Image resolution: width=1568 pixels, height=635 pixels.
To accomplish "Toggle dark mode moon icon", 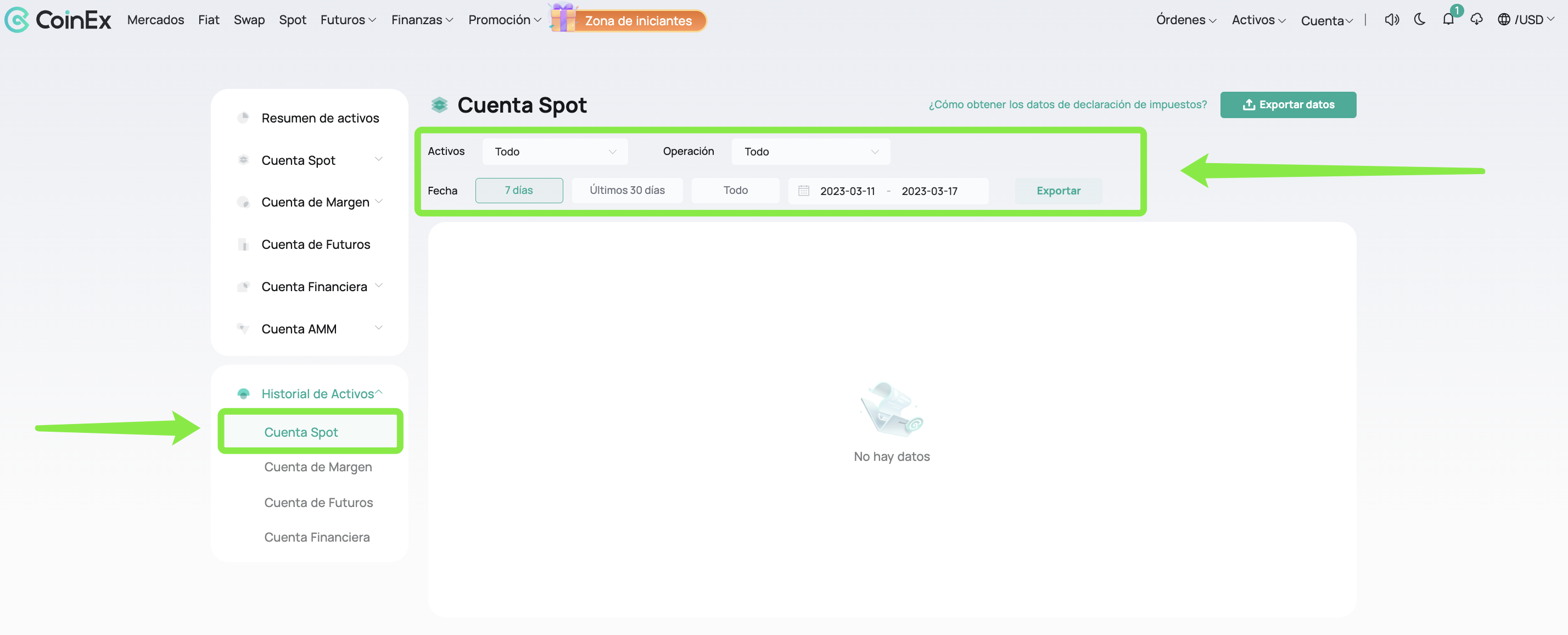I will coord(1419,19).
